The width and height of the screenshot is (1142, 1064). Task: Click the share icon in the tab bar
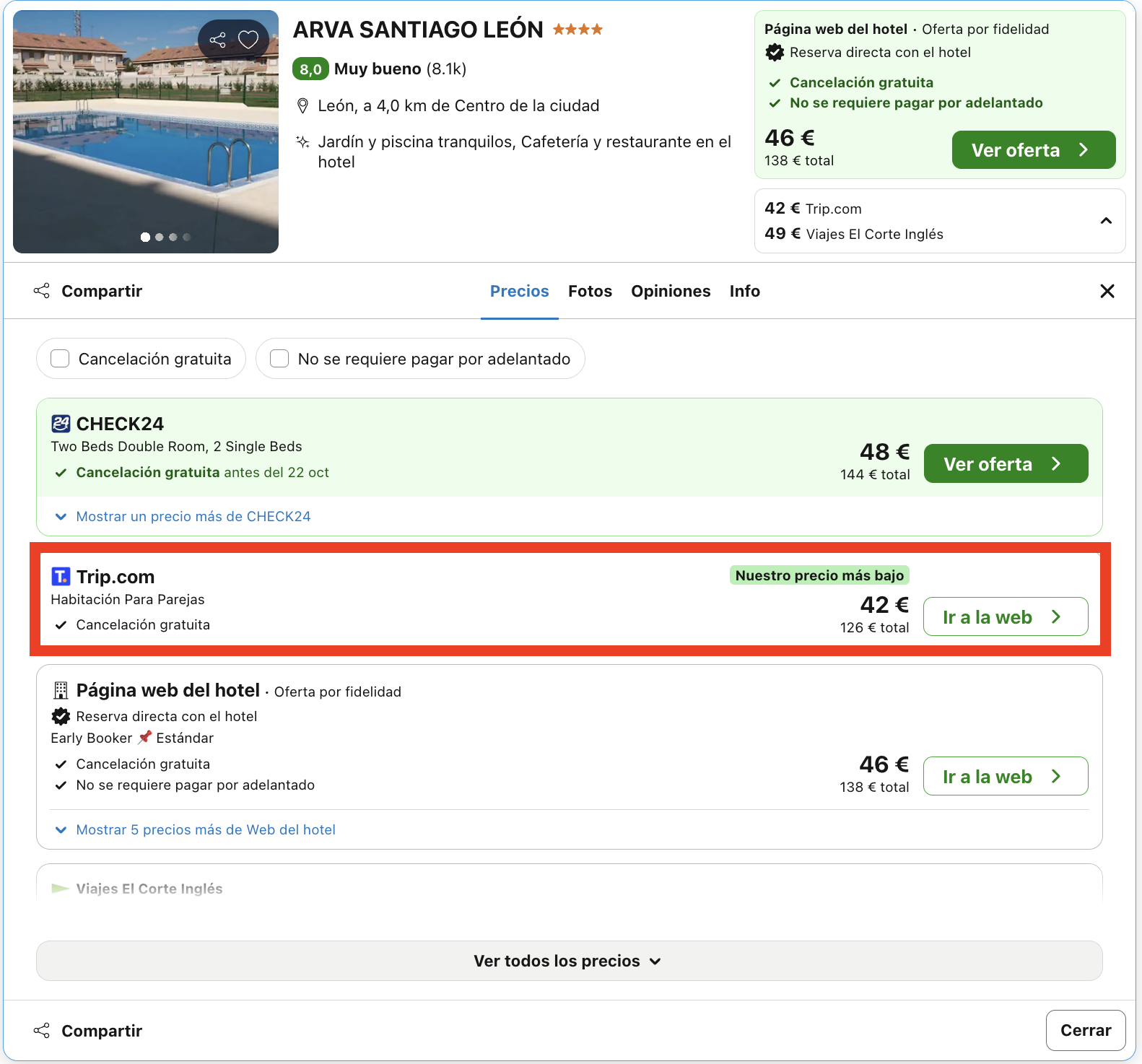[x=42, y=291]
